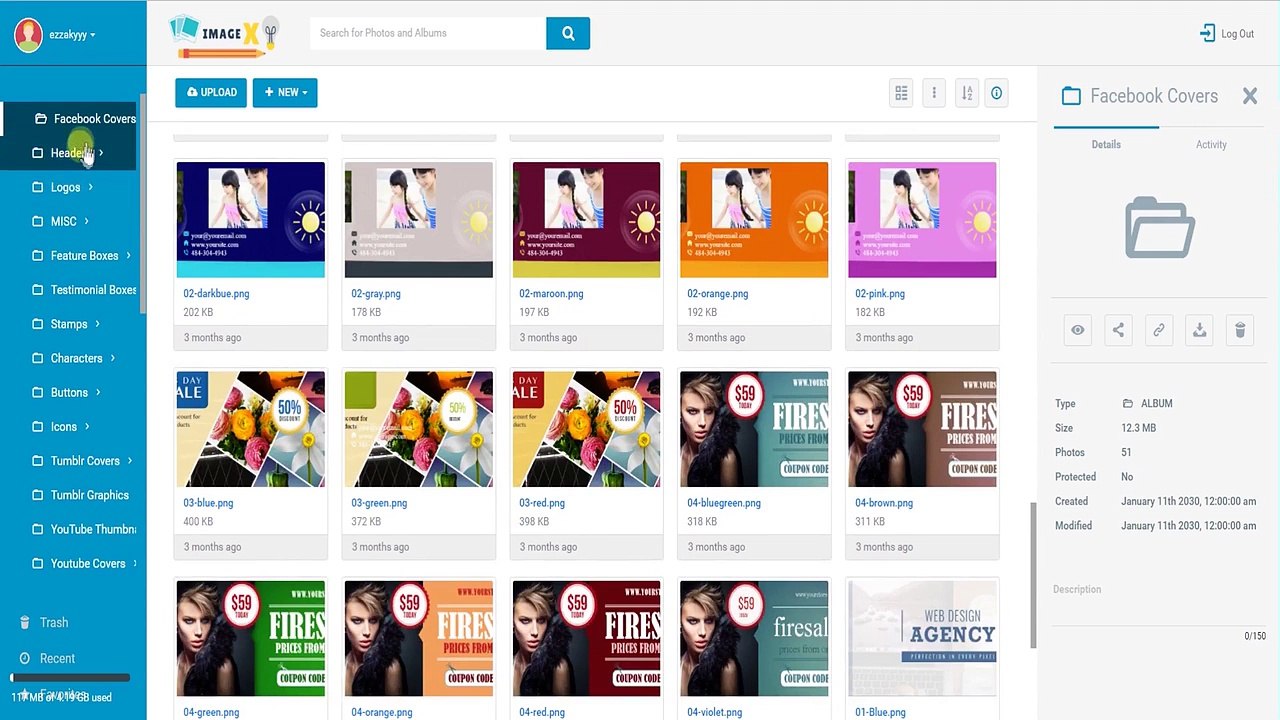Click the link icon in details panel

(1159, 330)
